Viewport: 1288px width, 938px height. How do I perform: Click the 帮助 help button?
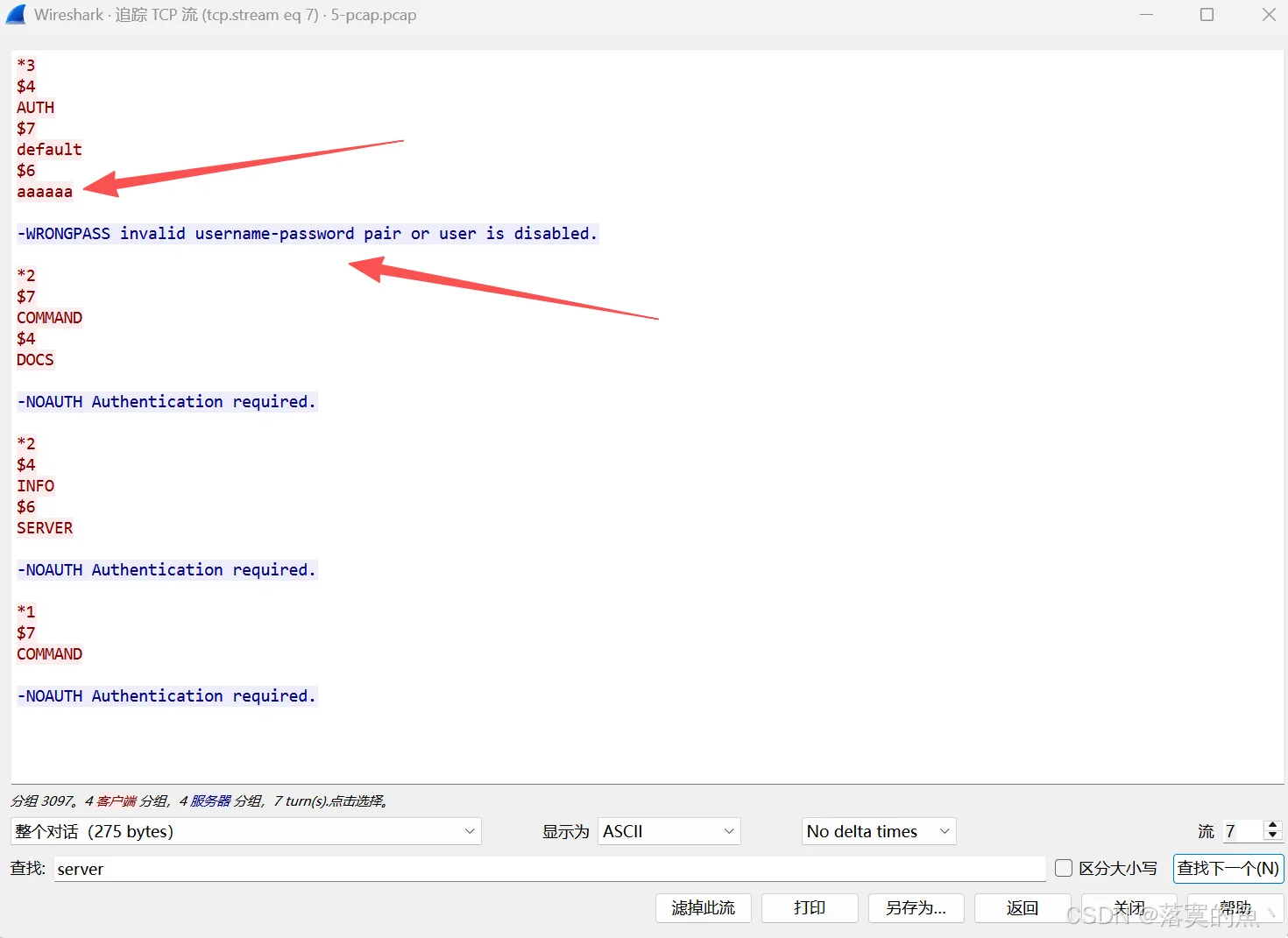click(1235, 908)
